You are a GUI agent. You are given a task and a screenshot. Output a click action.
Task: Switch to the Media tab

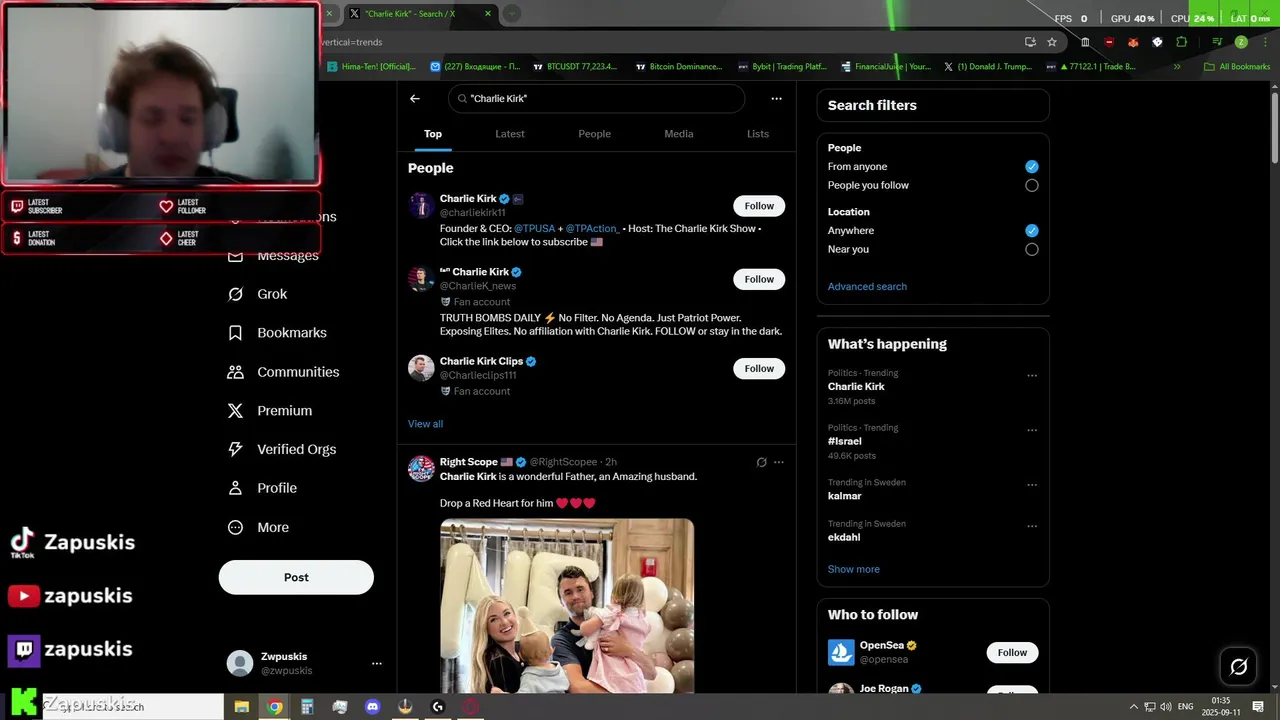(x=678, y=134)
